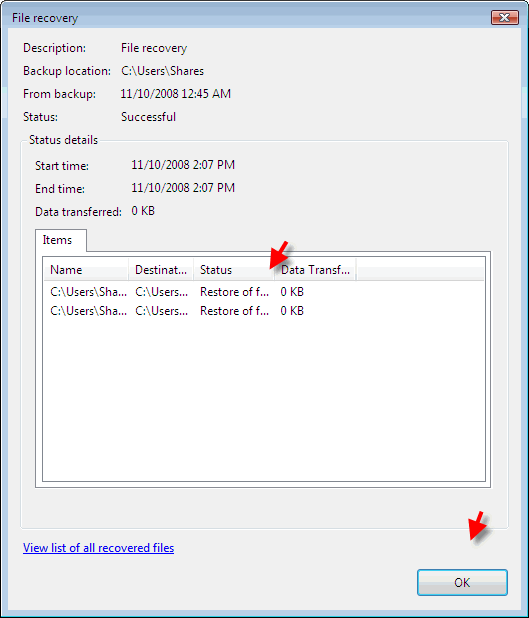Image resolution: width=529 pixels, height=618 pixels.
Task: Click second row Restore of f... status
Action: [x=235, y=311]
